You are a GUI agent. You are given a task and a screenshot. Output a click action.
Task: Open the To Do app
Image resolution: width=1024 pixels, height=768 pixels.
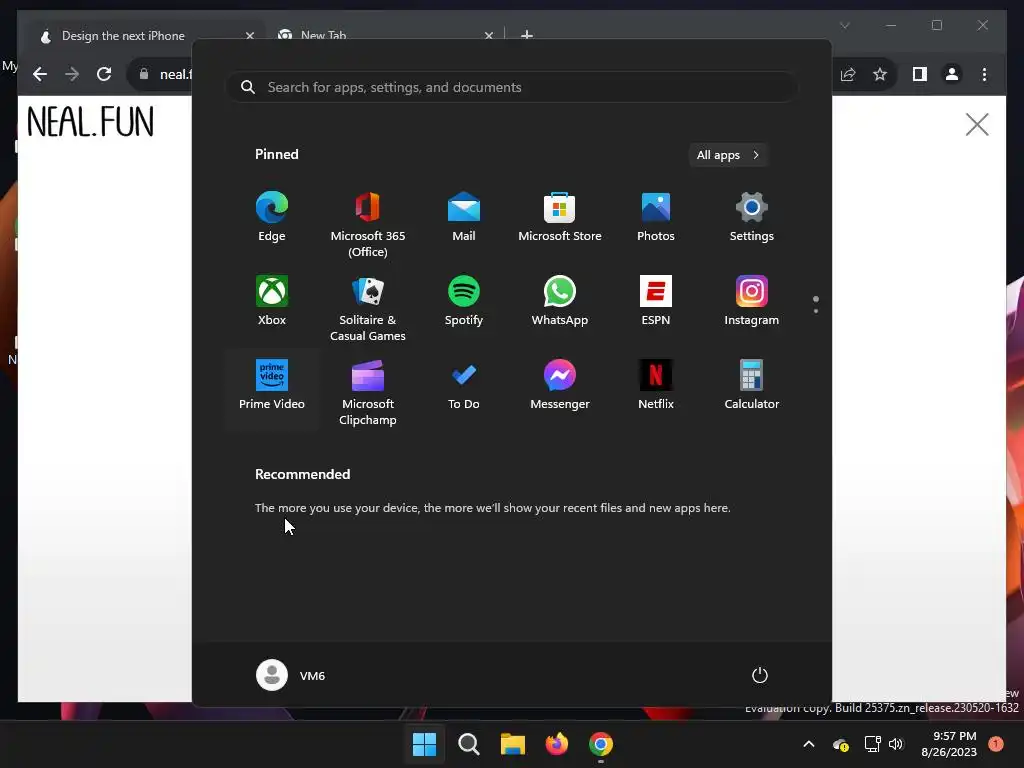tap(464, 386)
